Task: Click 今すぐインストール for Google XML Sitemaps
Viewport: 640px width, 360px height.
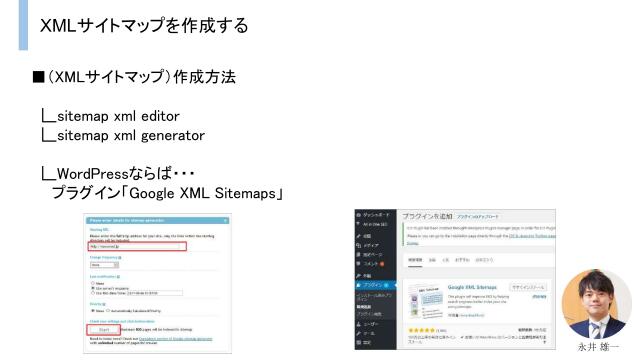Action: click(528, 287)
